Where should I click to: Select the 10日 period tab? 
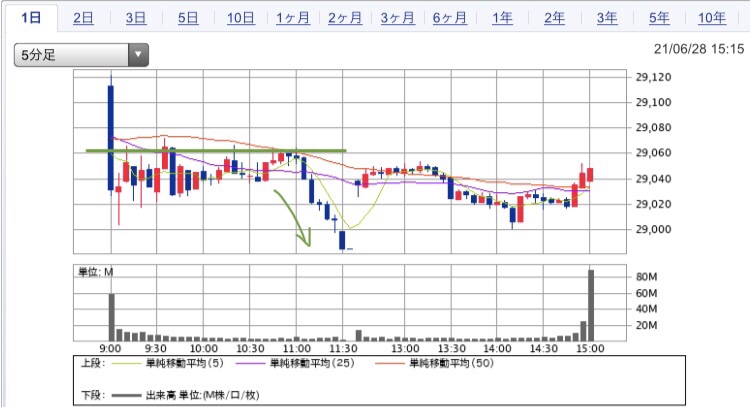(241, 18)
